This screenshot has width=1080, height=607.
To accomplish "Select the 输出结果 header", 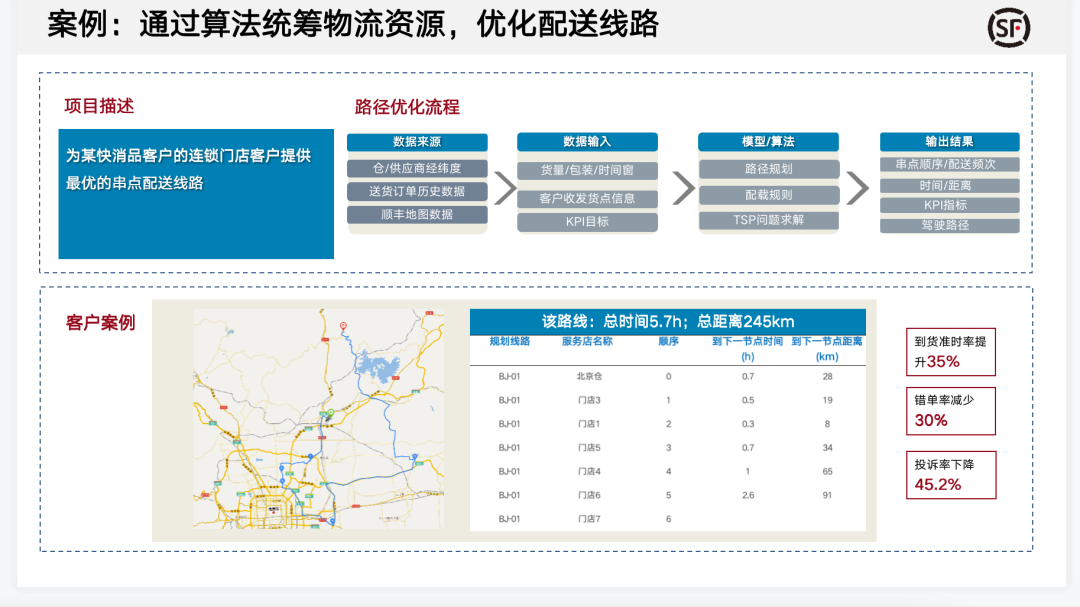I will pyautogui.click(x=950, y=142).
